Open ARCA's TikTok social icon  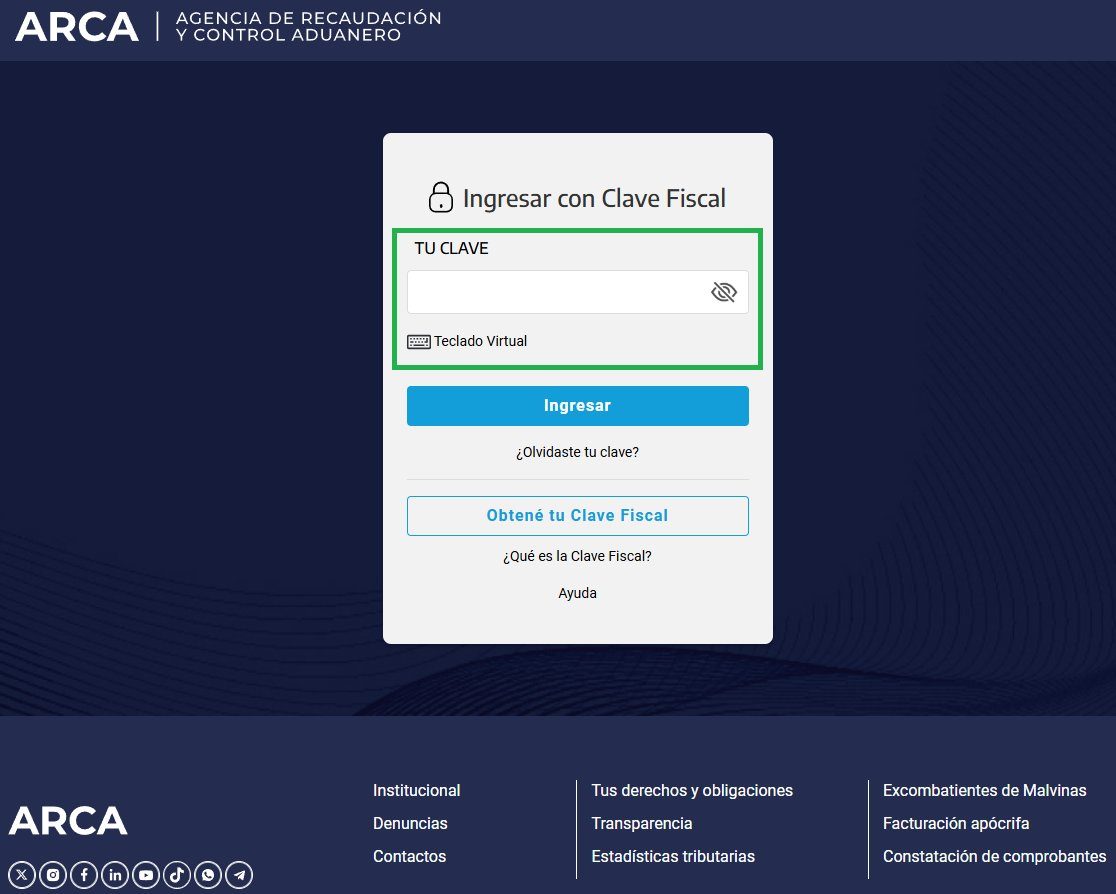coord(177,875)
